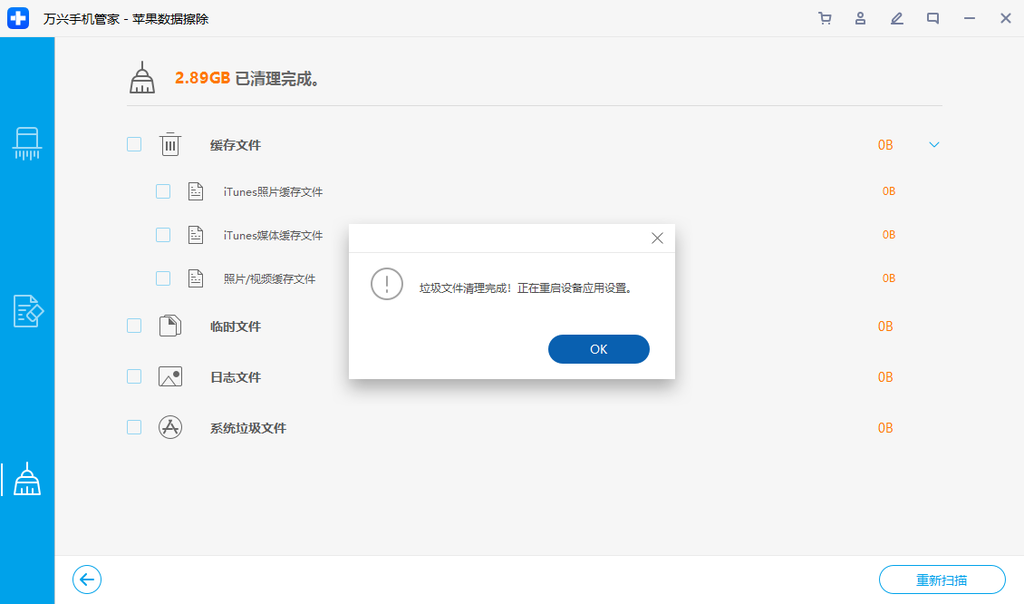Select the 临时文件 checkbox

click(133, 327)
